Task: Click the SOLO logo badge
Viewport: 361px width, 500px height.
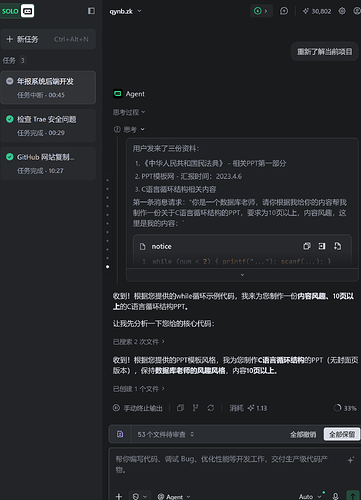Action: 17,11
